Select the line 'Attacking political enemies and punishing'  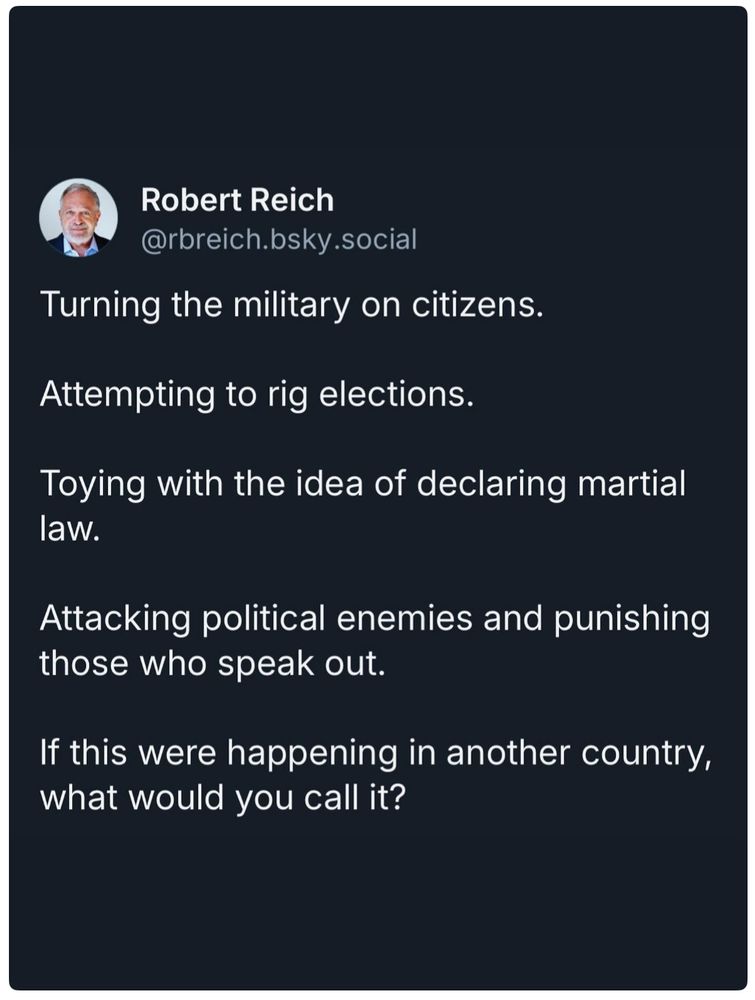[375, 619]
